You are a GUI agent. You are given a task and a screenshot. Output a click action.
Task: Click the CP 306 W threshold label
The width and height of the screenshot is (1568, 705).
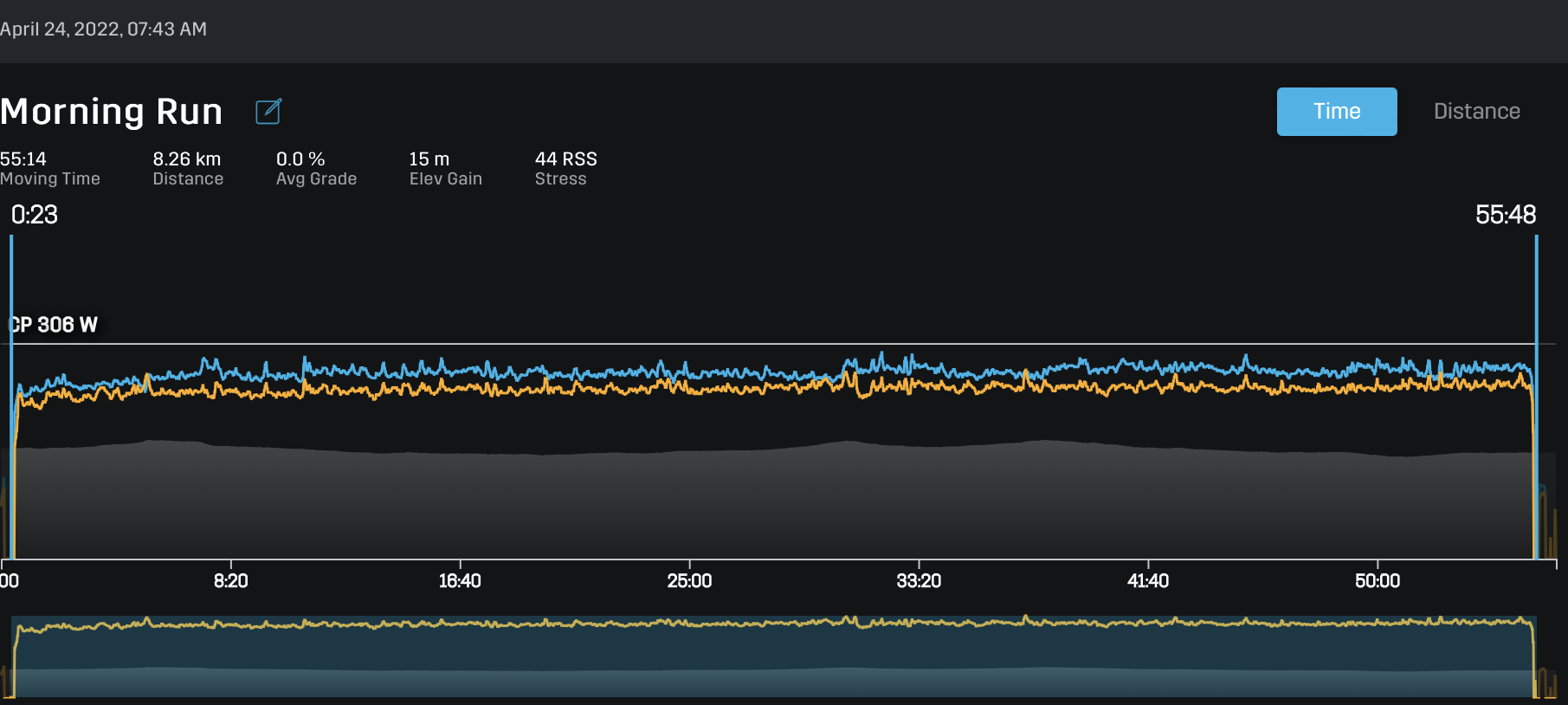[54, 325]
